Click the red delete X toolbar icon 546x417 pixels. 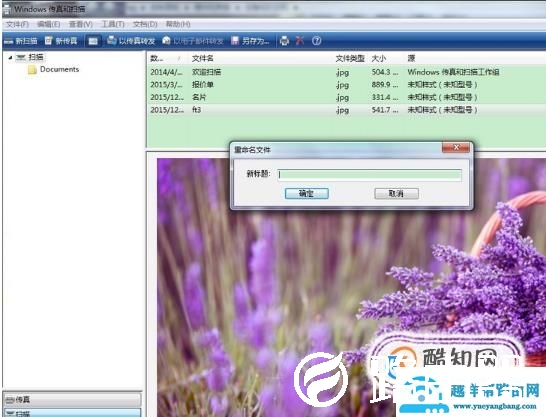click(299, 41)
